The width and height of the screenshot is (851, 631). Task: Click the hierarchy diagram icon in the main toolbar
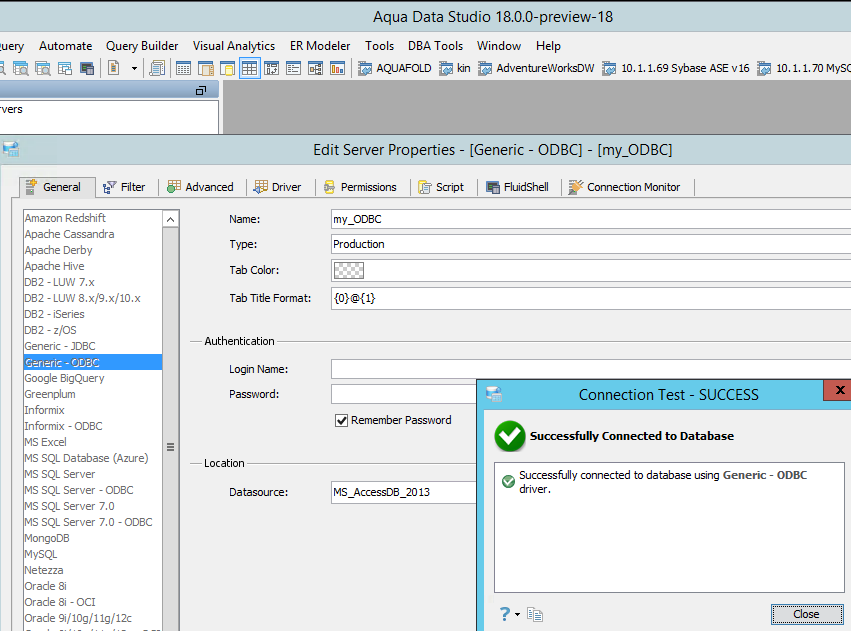click(x=315, y=68)
